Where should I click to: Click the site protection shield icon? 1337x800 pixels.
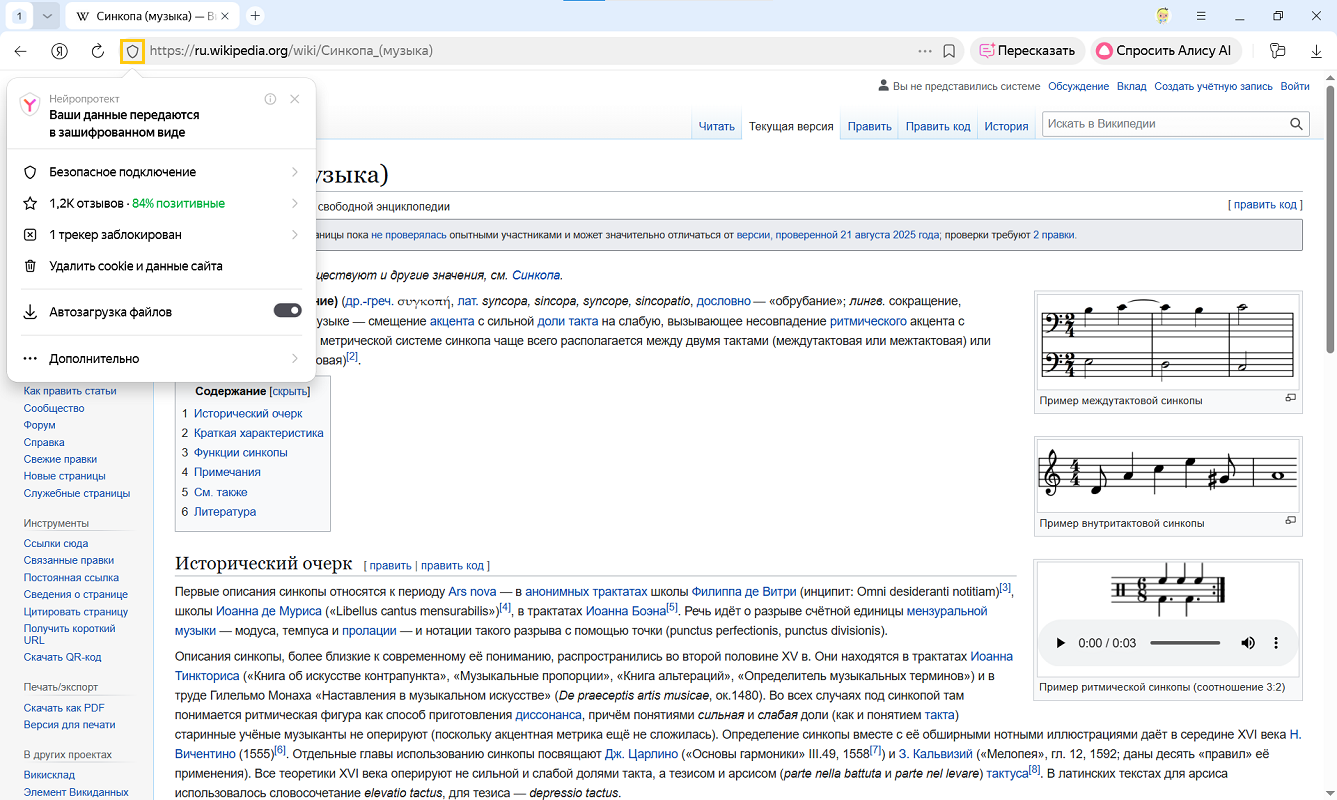click(x=132, y=51)
